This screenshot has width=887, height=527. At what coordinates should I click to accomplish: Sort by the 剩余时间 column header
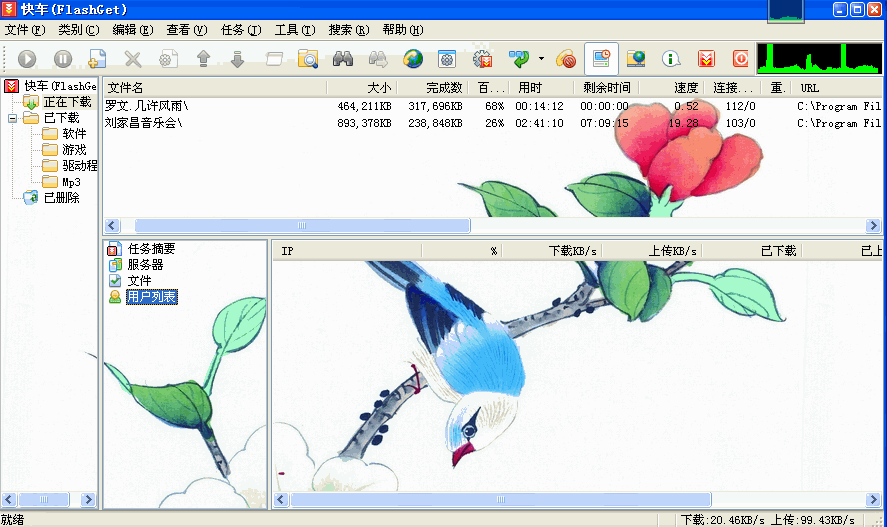(x=604, y=88)
